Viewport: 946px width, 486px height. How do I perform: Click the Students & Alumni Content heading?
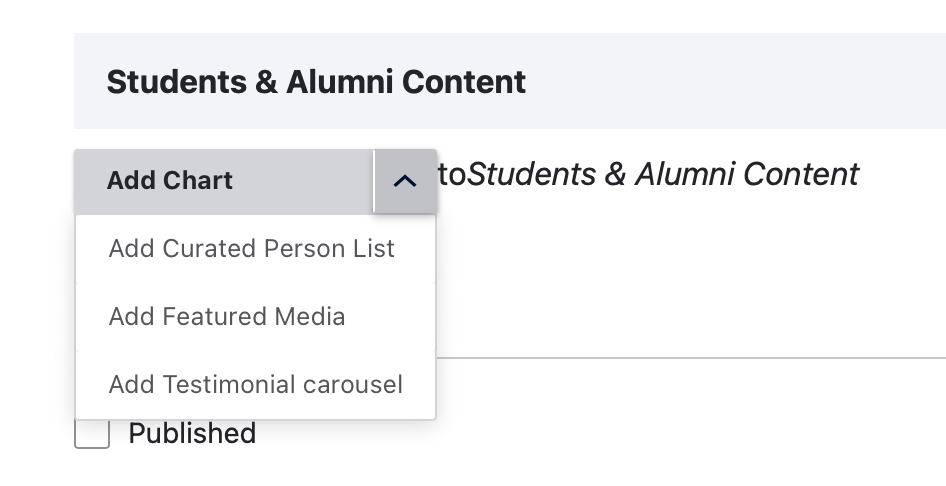(316, 82)
